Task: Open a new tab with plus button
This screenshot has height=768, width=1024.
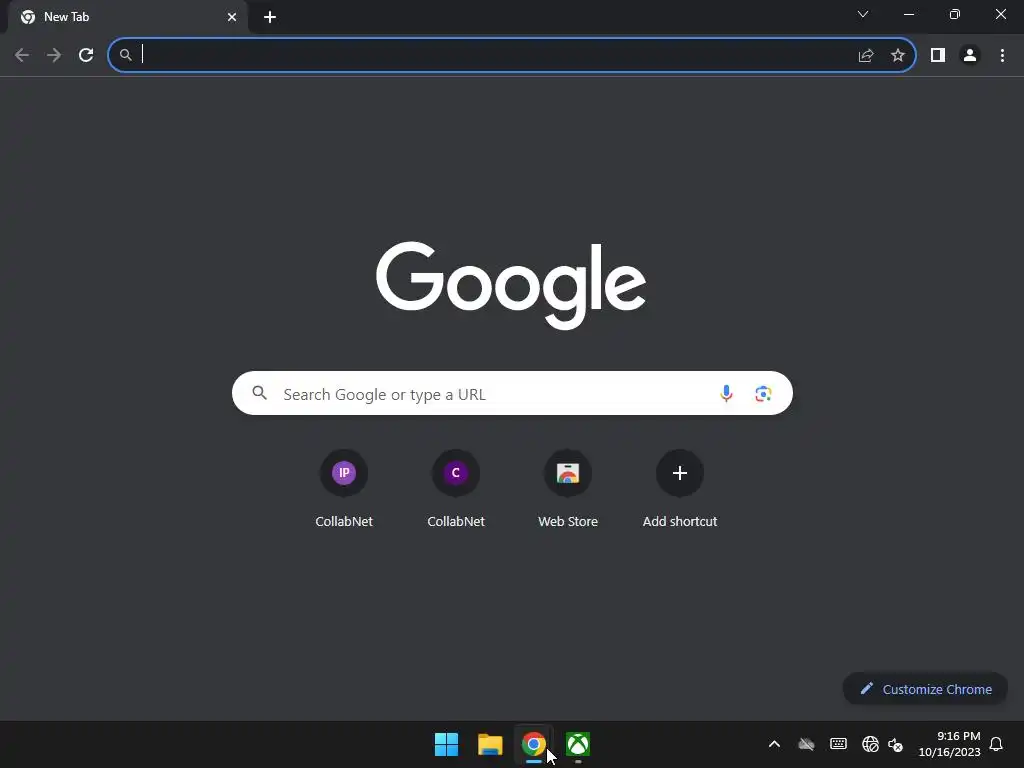Action: [x=270, y=17]
